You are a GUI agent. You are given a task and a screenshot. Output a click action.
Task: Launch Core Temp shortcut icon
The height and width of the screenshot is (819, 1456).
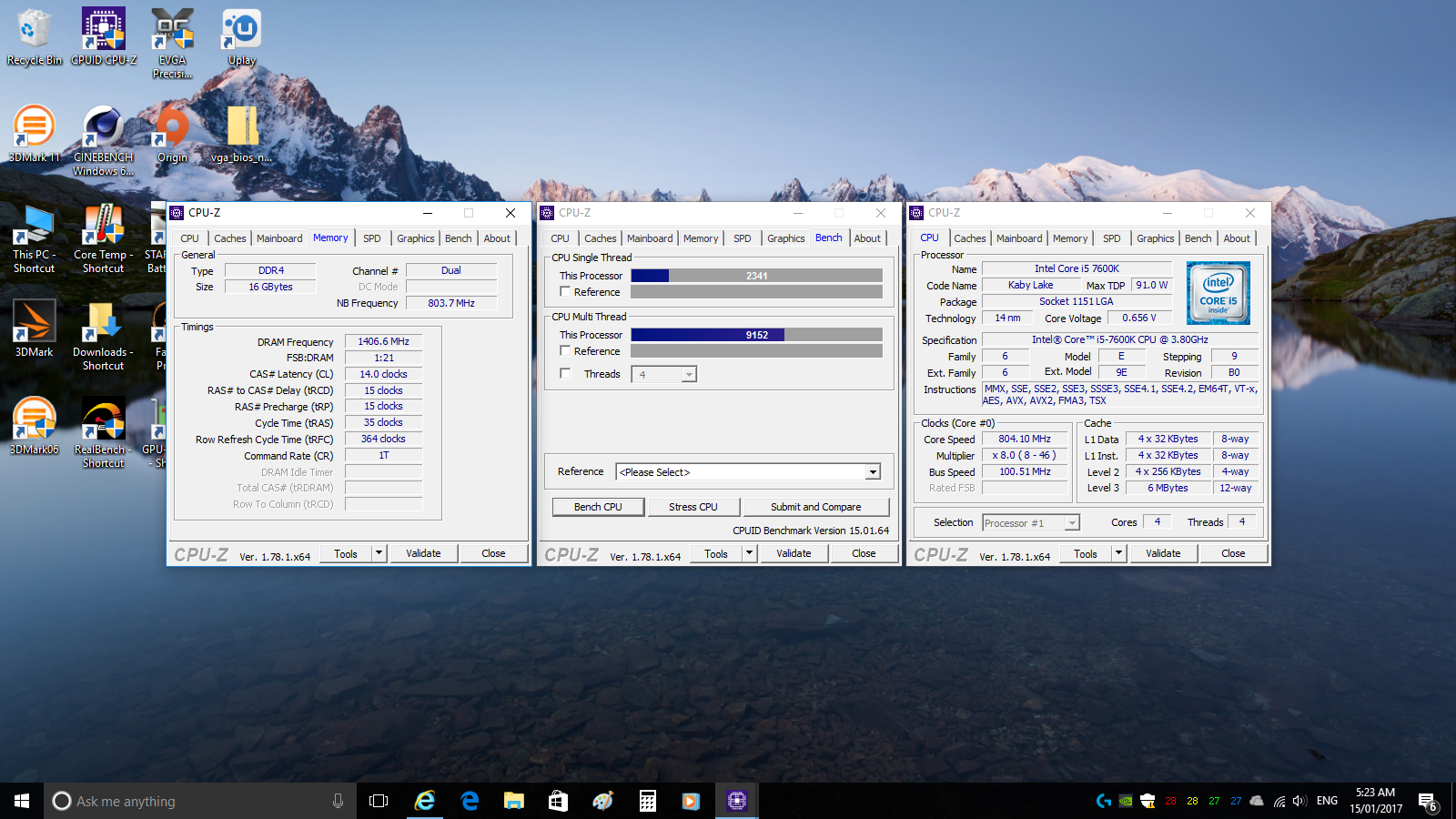[104, 238]
